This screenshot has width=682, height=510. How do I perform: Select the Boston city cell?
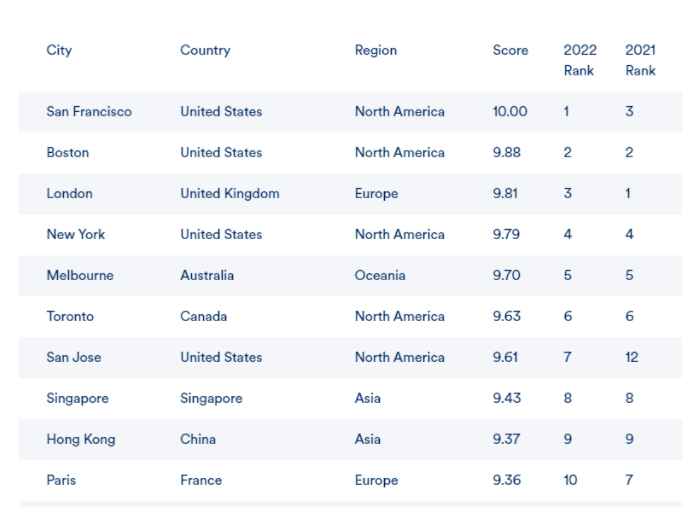tap(68, 152)
